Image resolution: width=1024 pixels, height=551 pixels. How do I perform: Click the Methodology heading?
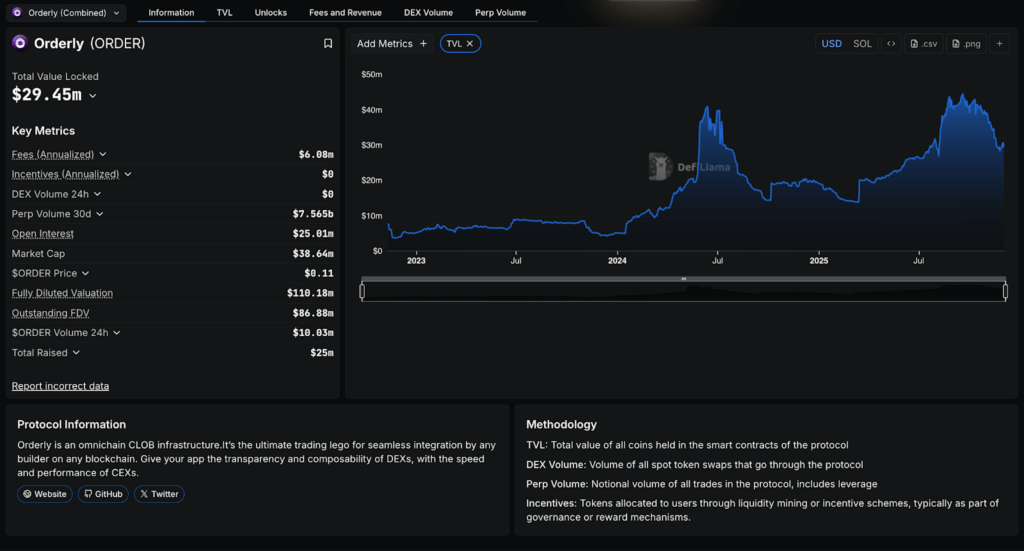[x=562, y=424]
